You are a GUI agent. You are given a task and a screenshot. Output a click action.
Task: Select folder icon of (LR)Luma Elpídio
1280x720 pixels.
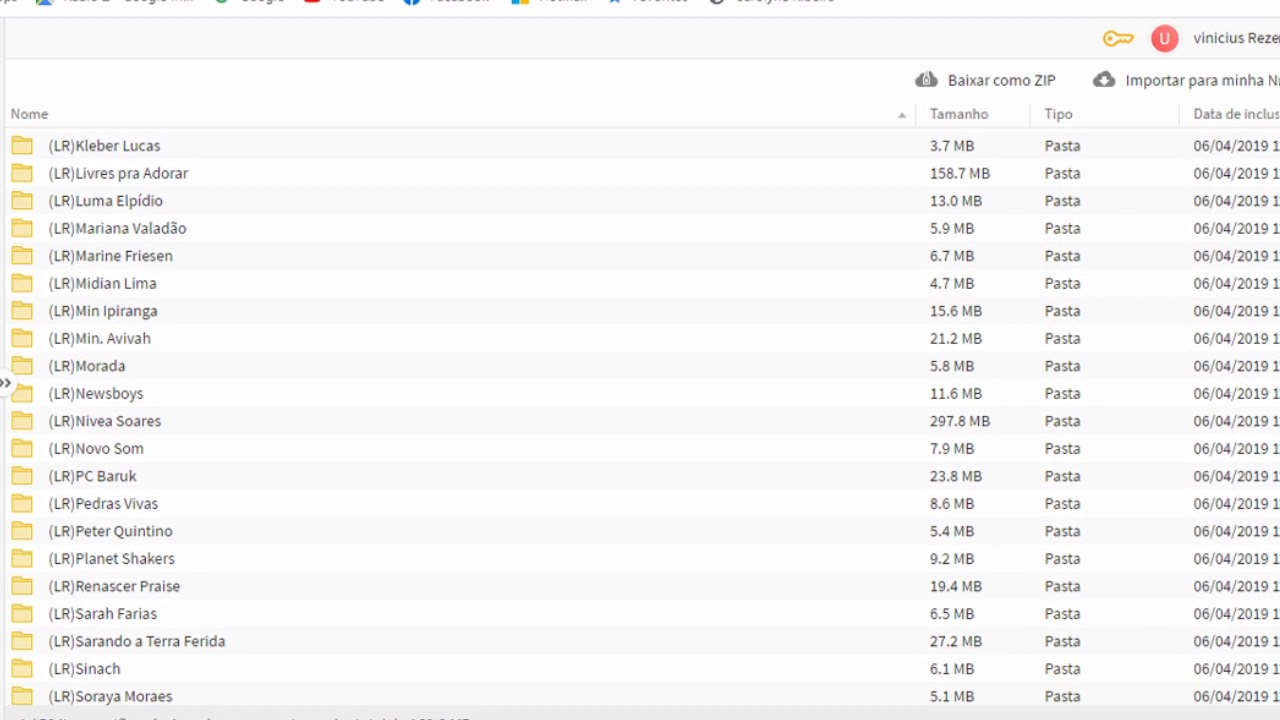pos(22,201)
